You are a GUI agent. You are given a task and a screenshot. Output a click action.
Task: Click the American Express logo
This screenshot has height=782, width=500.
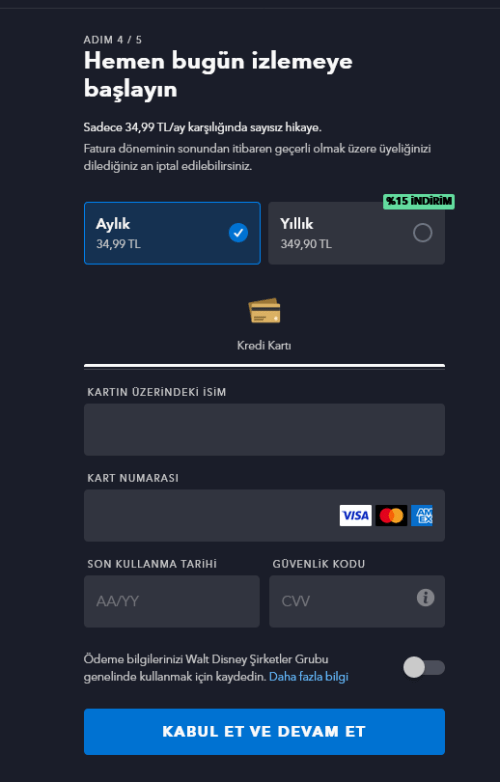[422, 515]
